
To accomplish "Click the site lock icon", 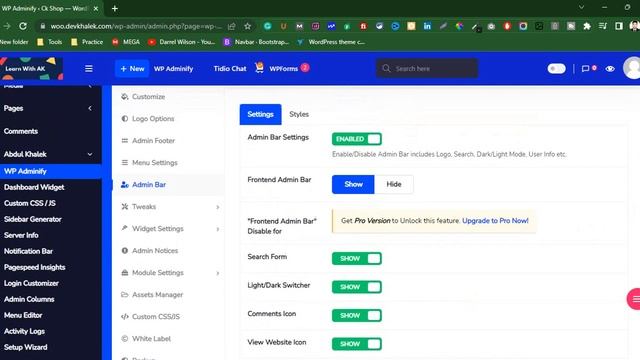I will click(x=42, y=26).
